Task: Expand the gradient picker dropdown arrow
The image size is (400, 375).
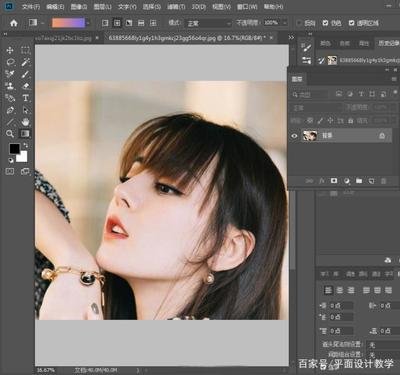Action: tap(88, 23)
